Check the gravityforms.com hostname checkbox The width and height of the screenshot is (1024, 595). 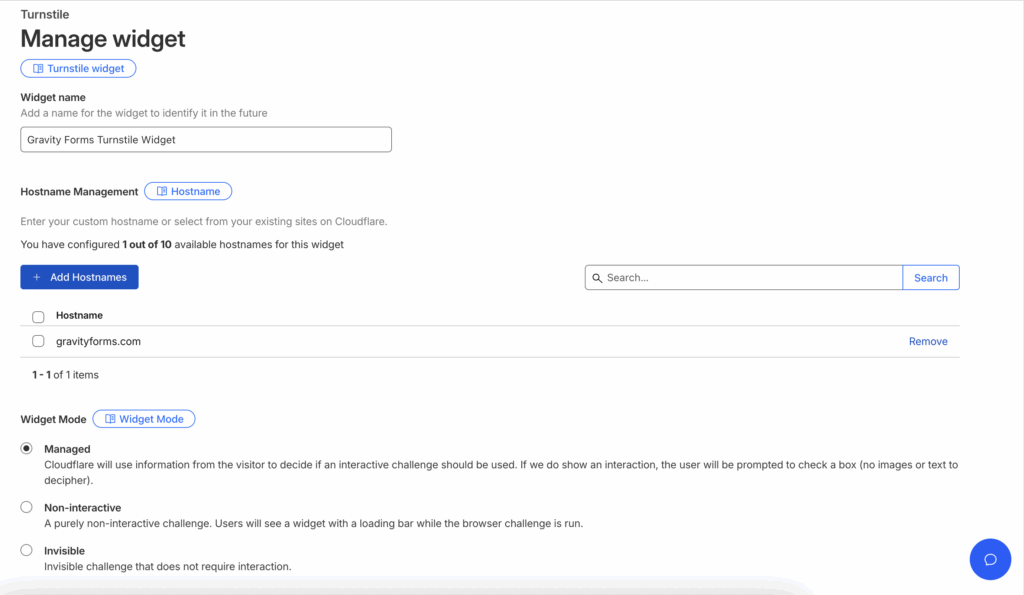pos(38,340)
